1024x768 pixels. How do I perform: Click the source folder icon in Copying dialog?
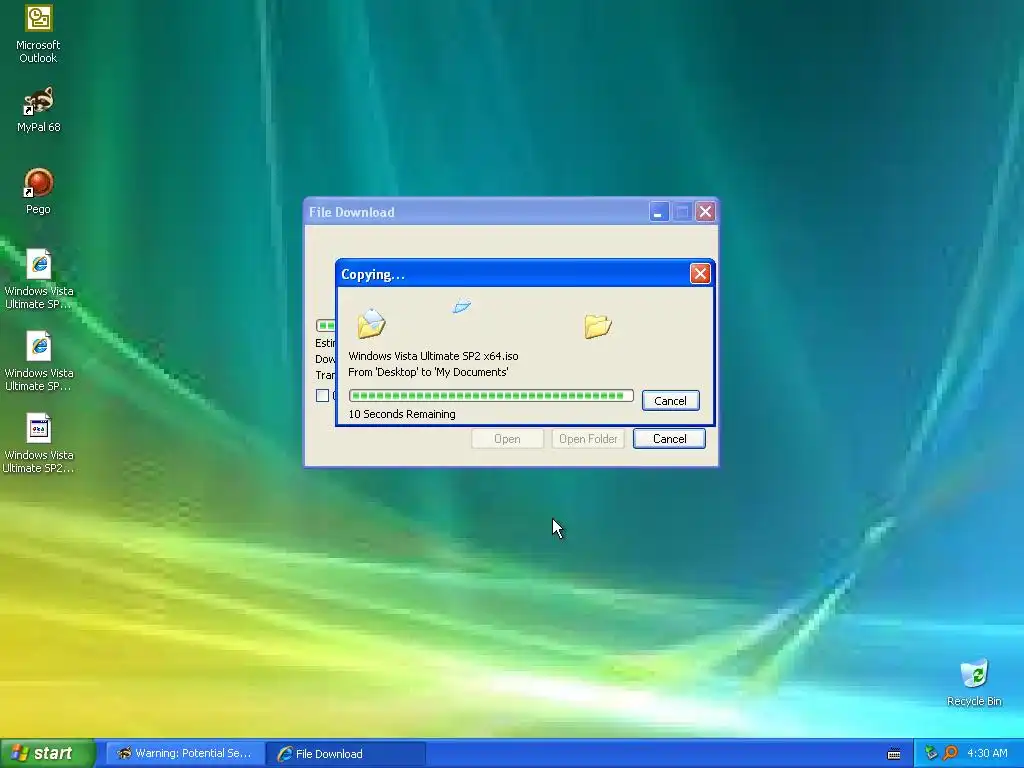pos(371,324)
